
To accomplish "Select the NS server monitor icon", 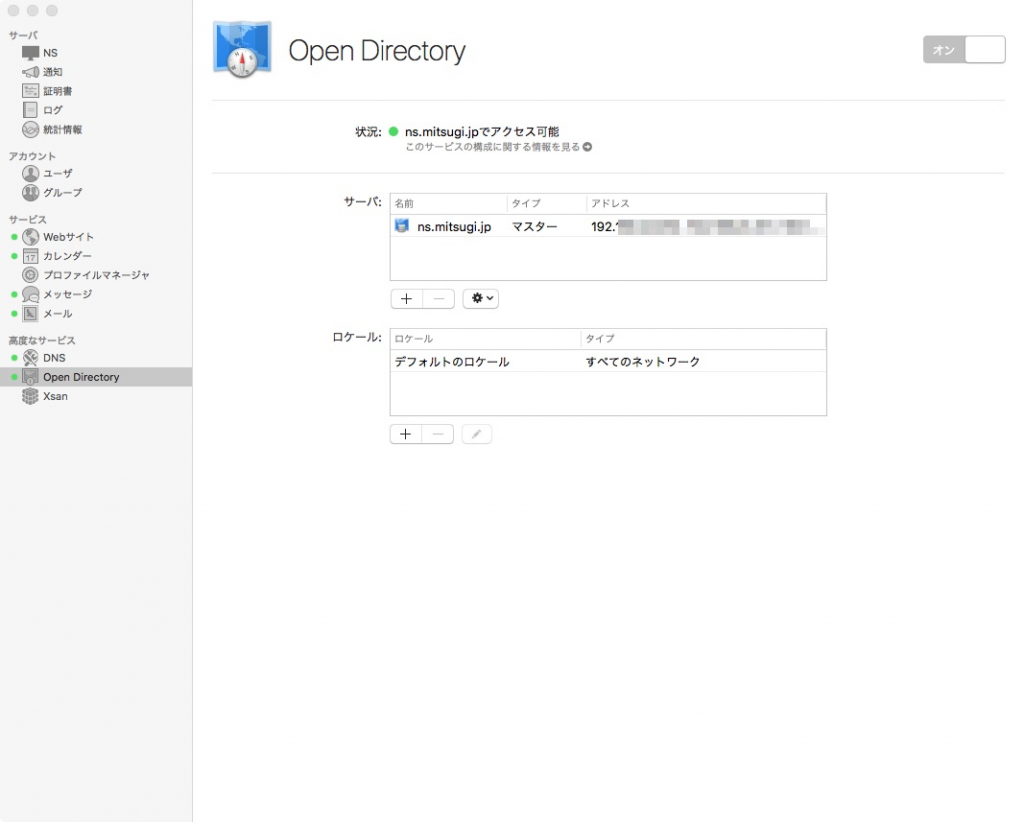I will (30, 53).
